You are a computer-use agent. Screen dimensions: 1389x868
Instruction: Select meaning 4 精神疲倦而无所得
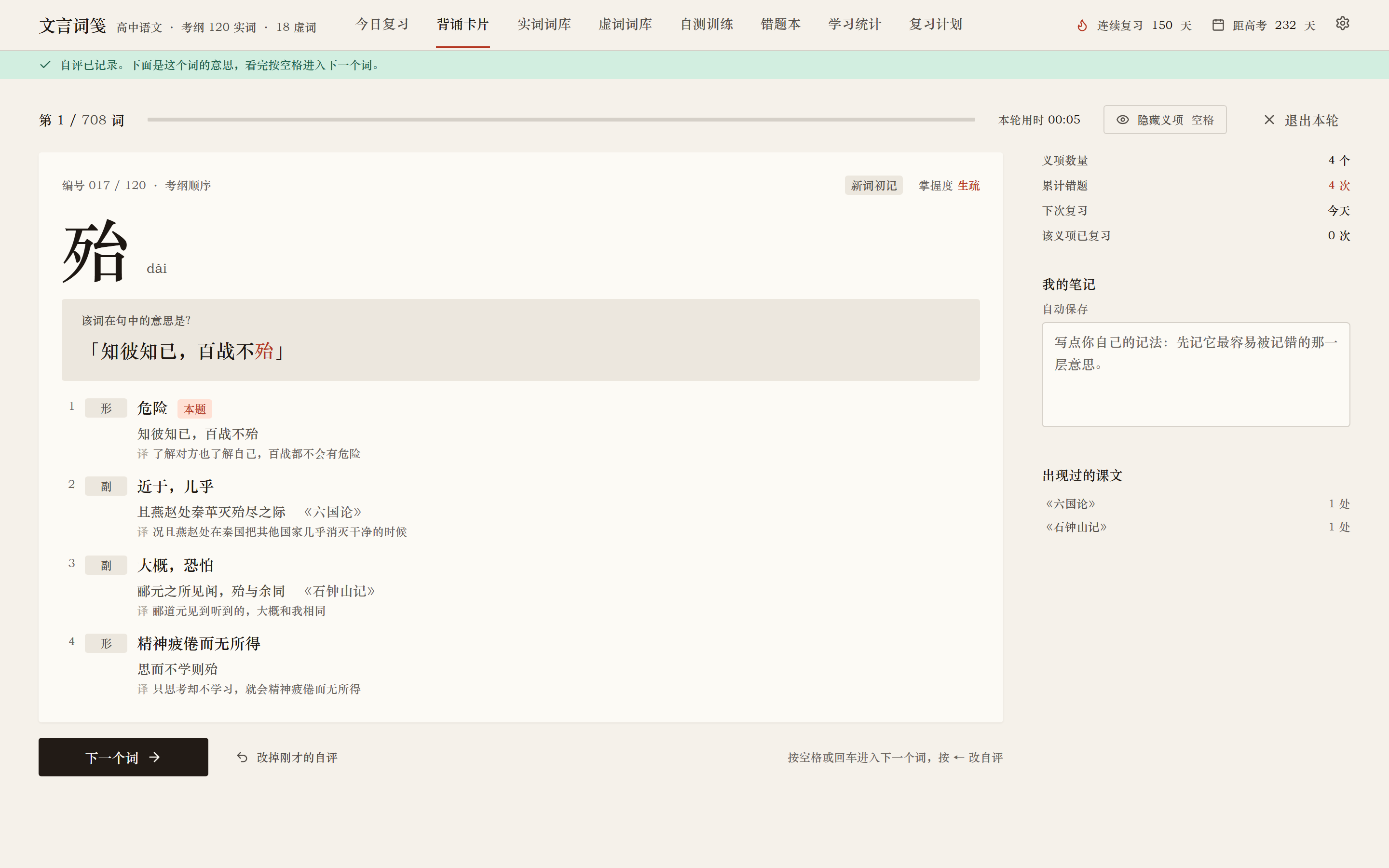[199, 643]
